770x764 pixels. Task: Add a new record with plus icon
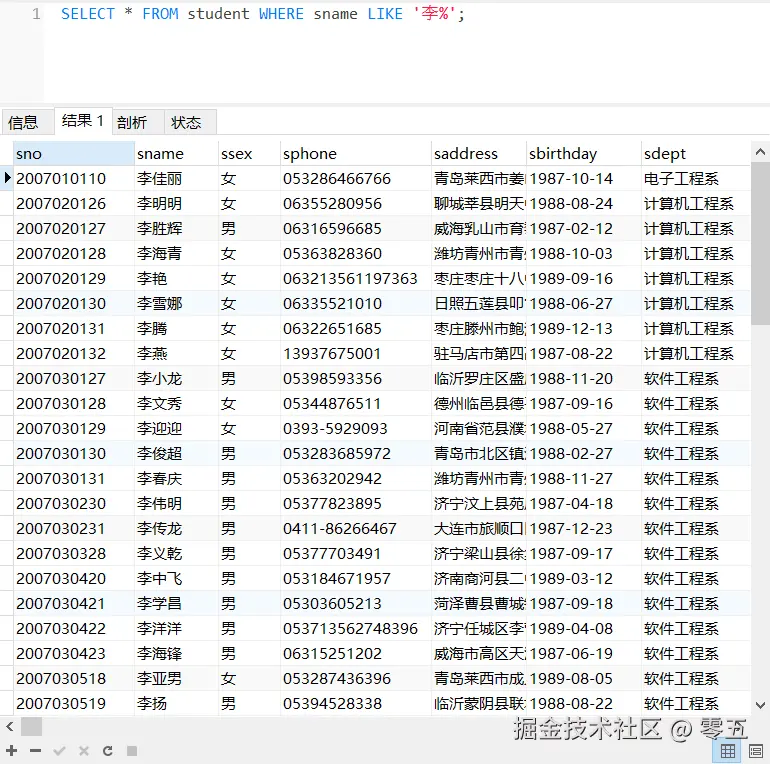[12, 750]
